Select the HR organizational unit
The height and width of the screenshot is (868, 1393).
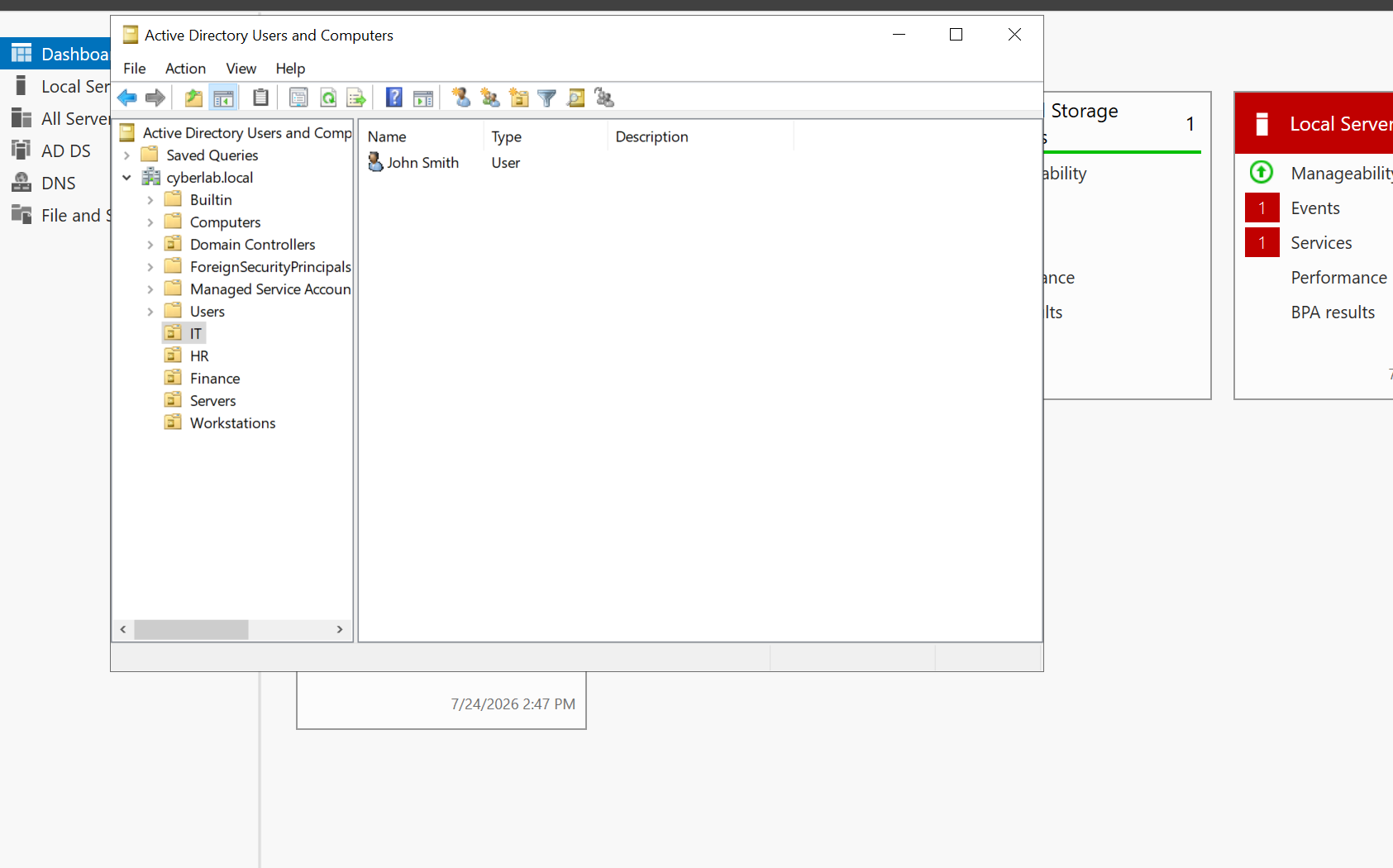pos(199,356)
